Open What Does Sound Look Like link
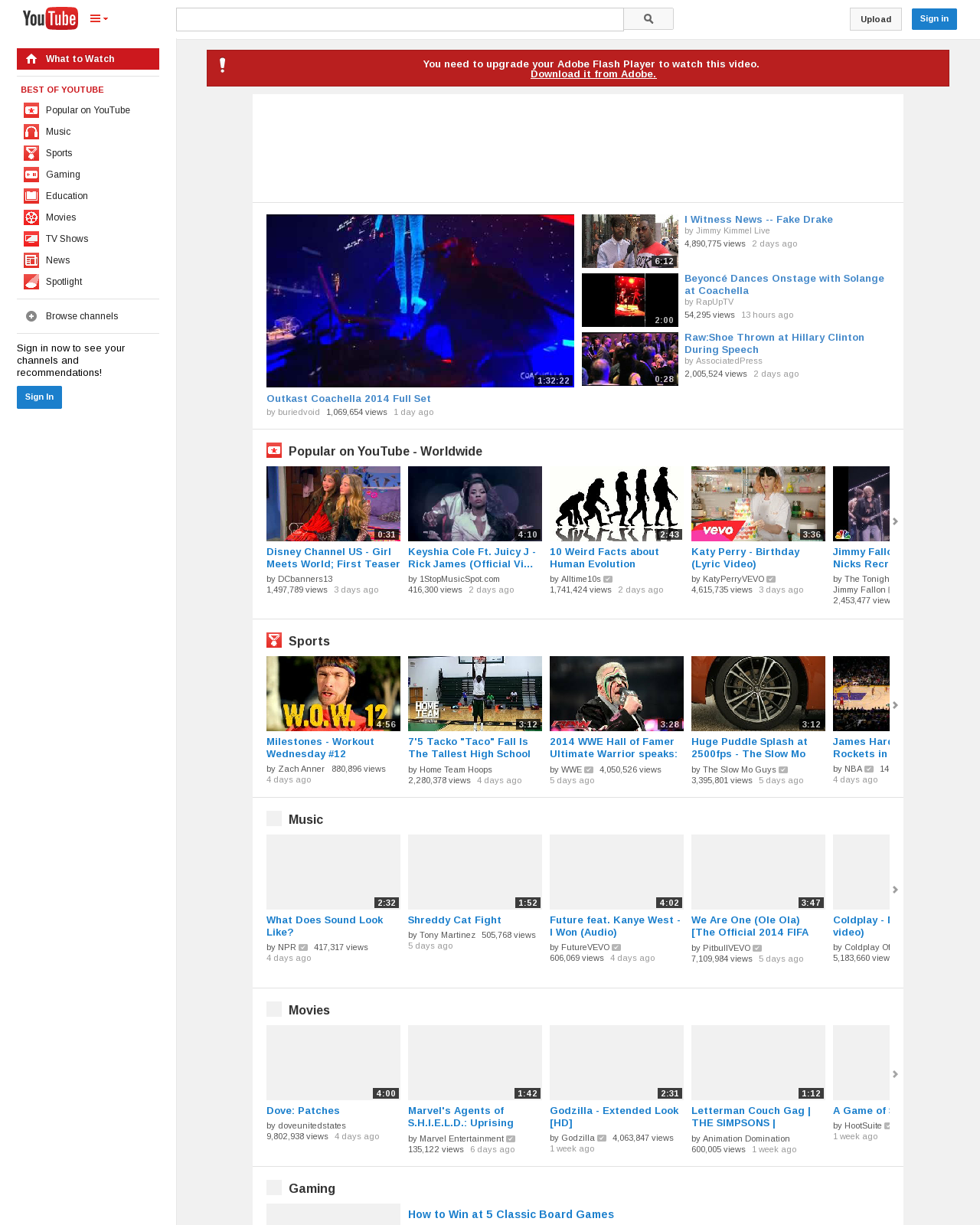The image size is (980, 1225). pos(325,926)
